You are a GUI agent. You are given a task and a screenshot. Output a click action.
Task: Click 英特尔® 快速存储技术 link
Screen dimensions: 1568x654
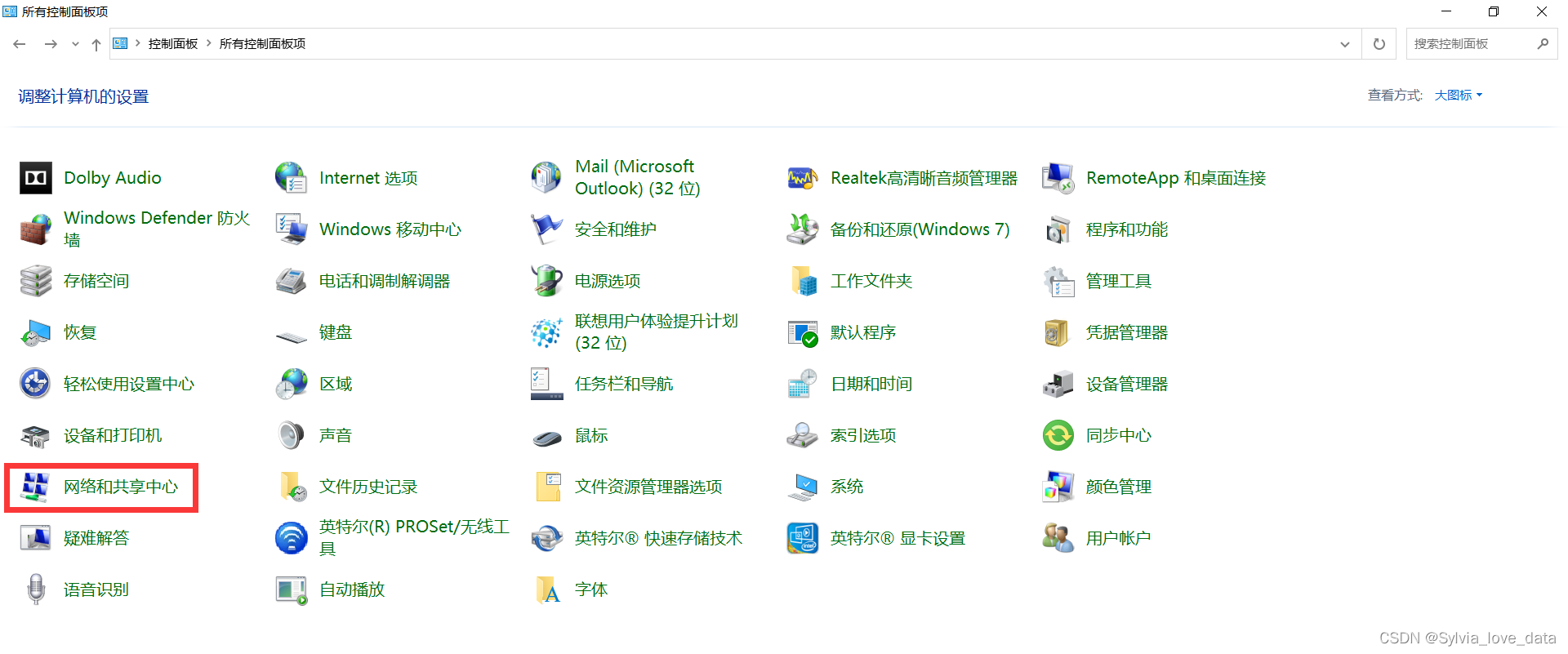click(658, 538)
